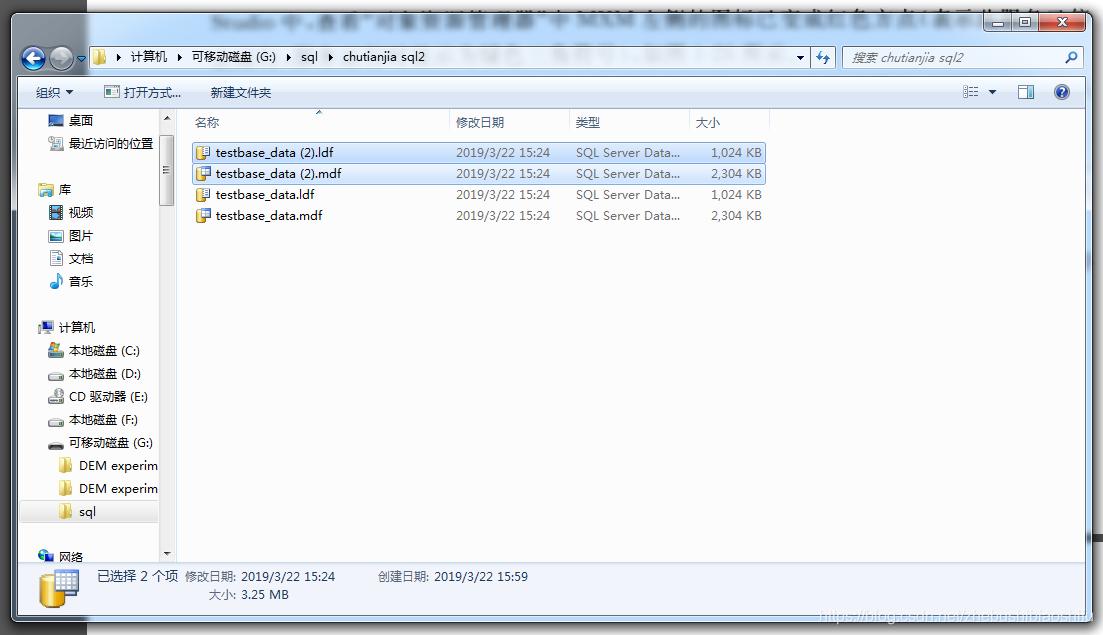Click icon of testbase_data.mdf
Screen dimensions: 1103x635
click(x=203, y=216)
